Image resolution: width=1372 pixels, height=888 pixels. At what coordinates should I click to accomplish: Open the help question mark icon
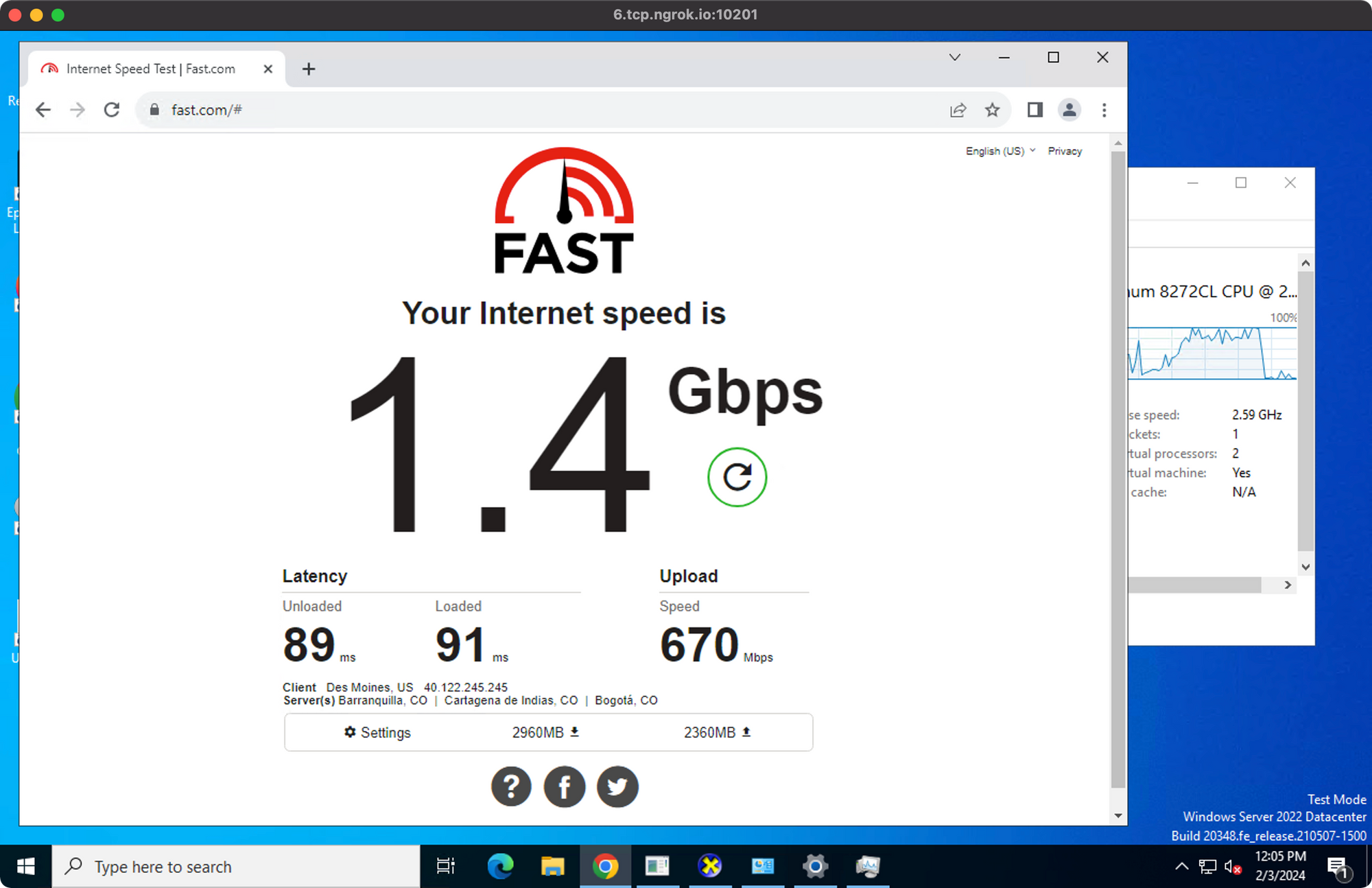click(x=511, y=786)
